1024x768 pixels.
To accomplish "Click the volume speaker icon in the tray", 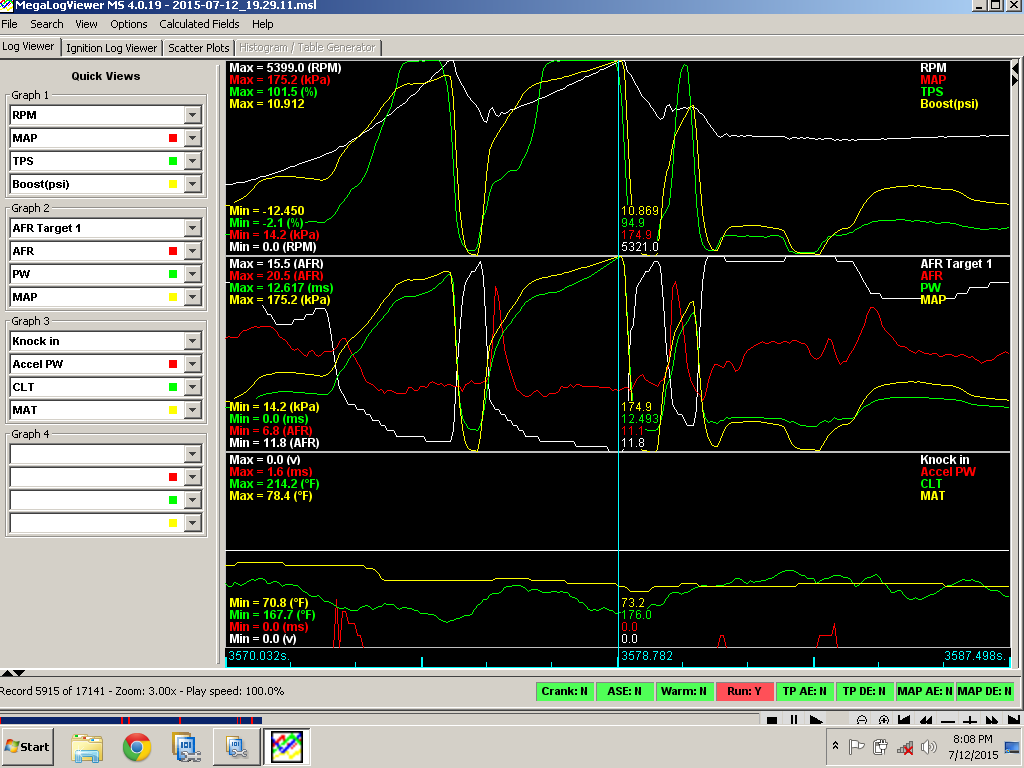I will 929,747.
